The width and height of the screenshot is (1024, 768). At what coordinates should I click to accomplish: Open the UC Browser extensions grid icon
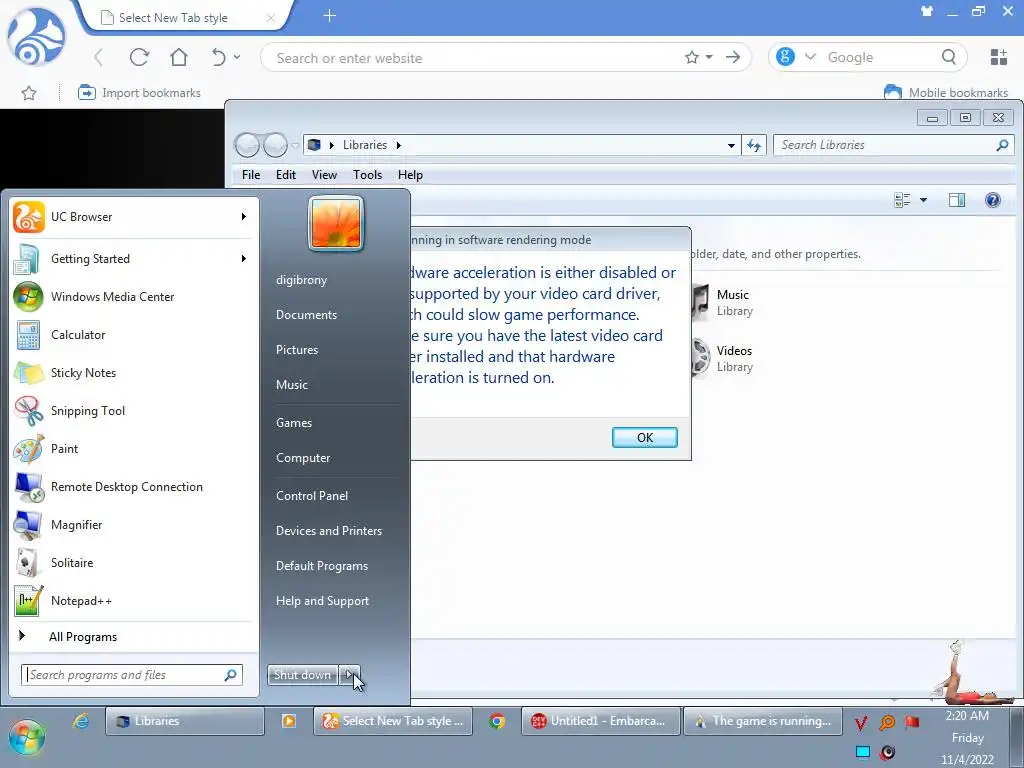coord(999,57)
